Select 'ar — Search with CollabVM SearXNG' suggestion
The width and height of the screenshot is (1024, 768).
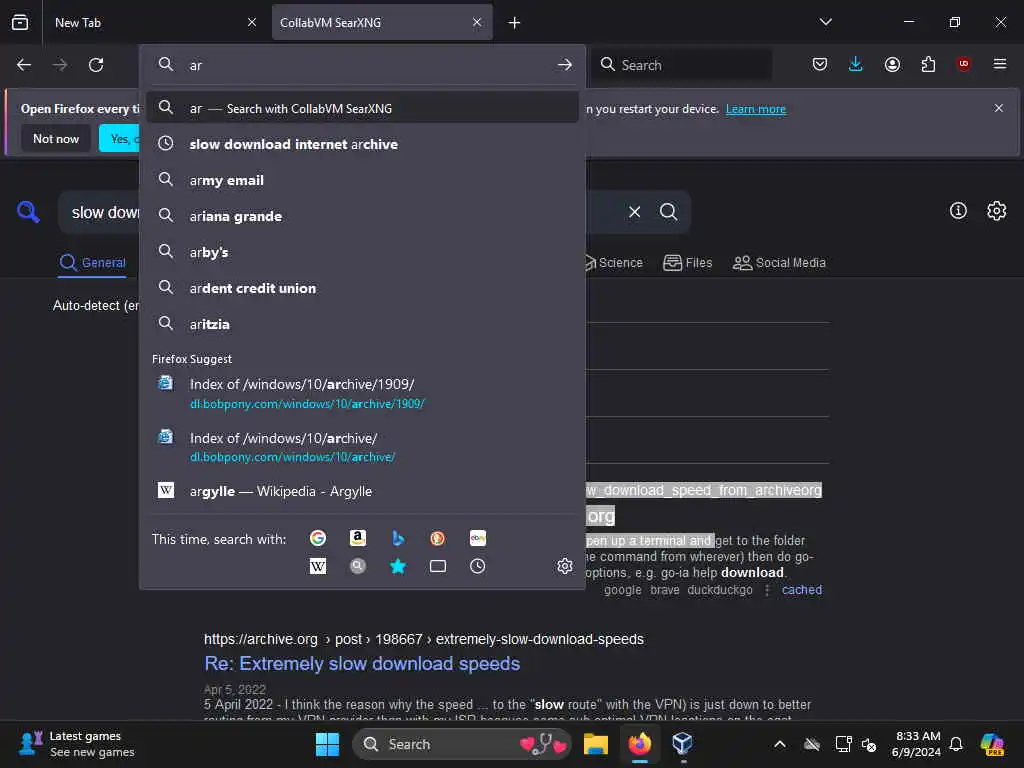pos(362,108)
